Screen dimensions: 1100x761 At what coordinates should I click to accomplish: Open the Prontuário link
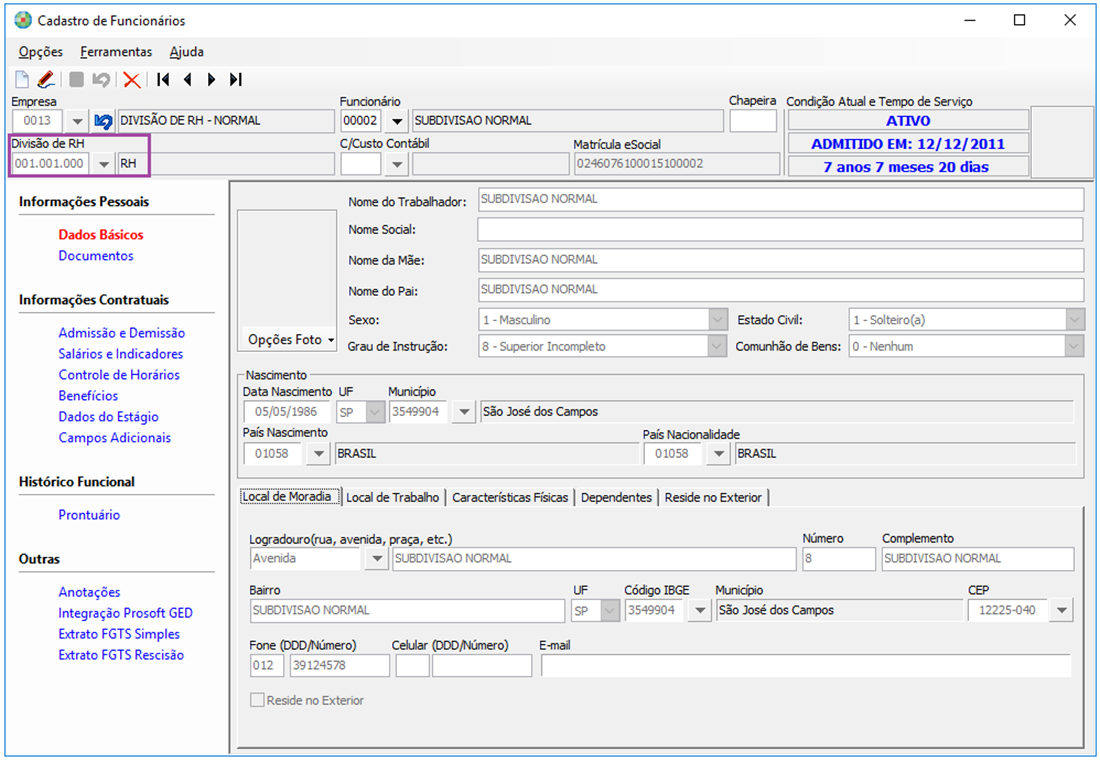click(x=89, y=516)
